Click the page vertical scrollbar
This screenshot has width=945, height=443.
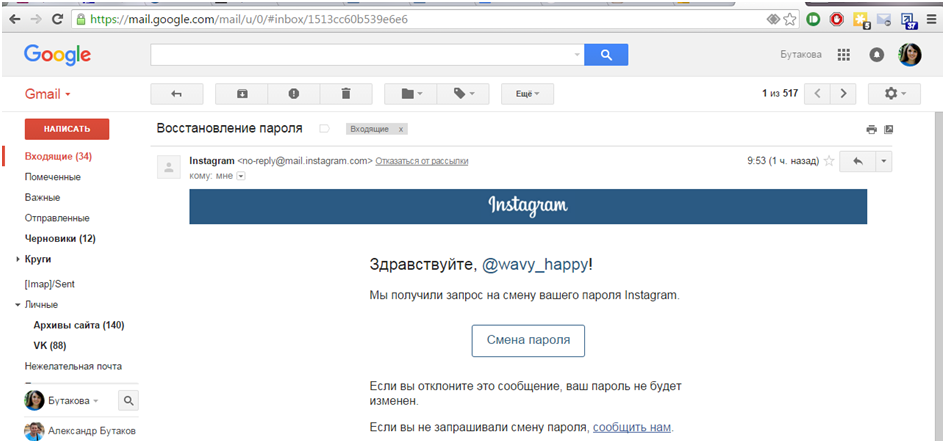pos(937,277)
